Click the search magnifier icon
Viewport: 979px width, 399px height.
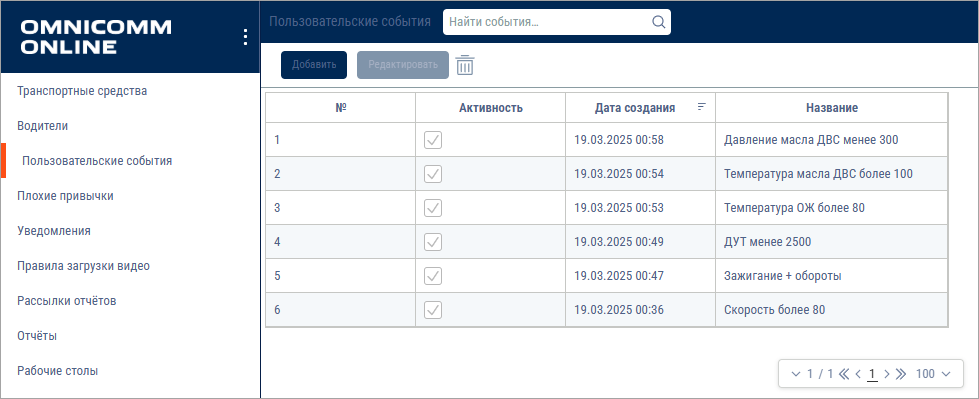tap(658, 22)
